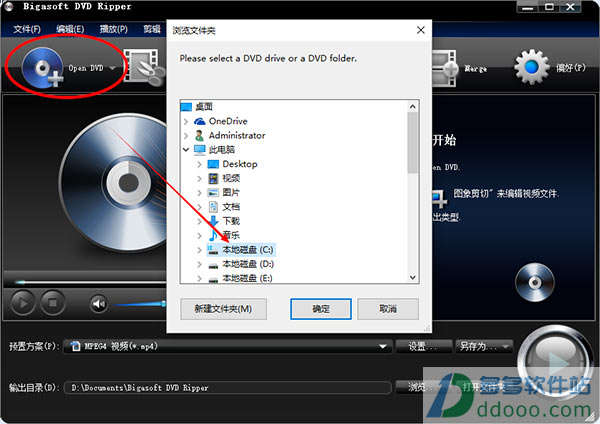
Task: Expand the OneDrive node
Action: click(x=186, y=121)
